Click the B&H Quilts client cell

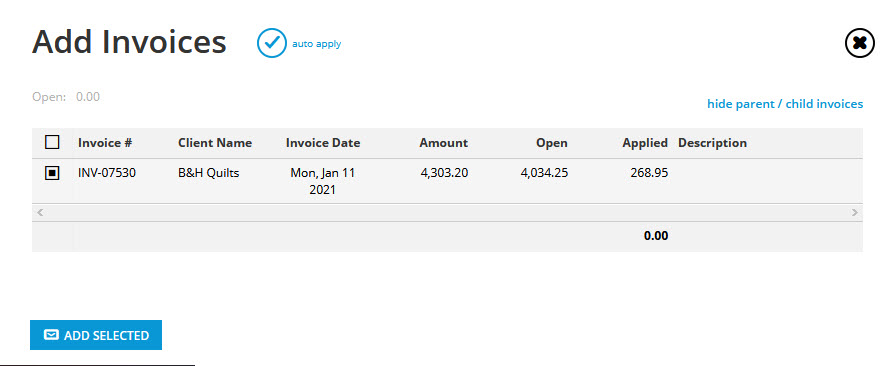tap(209, 173)
